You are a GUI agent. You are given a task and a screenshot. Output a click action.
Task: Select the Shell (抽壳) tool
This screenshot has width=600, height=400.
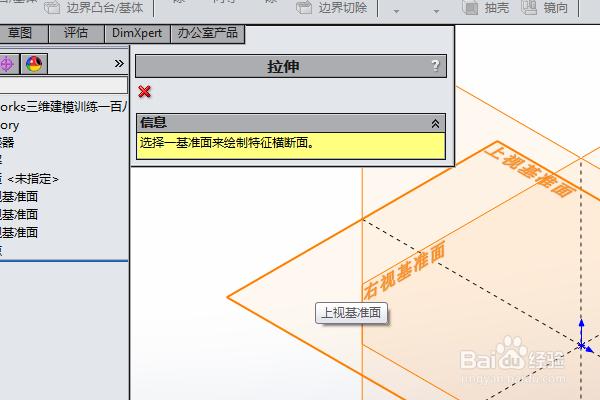tap(486, 8)
